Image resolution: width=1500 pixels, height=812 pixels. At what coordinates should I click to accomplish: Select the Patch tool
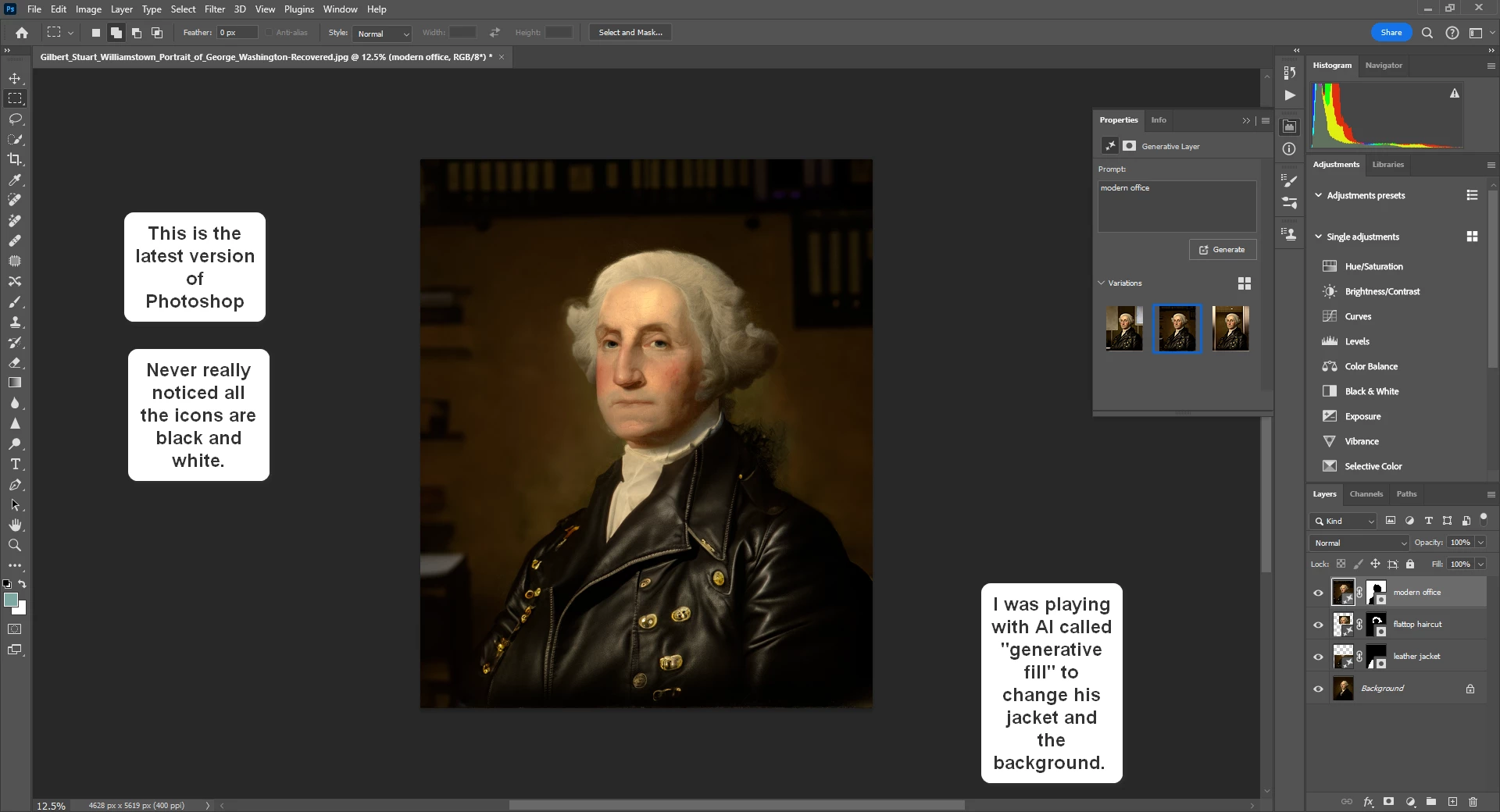[15, 261]
